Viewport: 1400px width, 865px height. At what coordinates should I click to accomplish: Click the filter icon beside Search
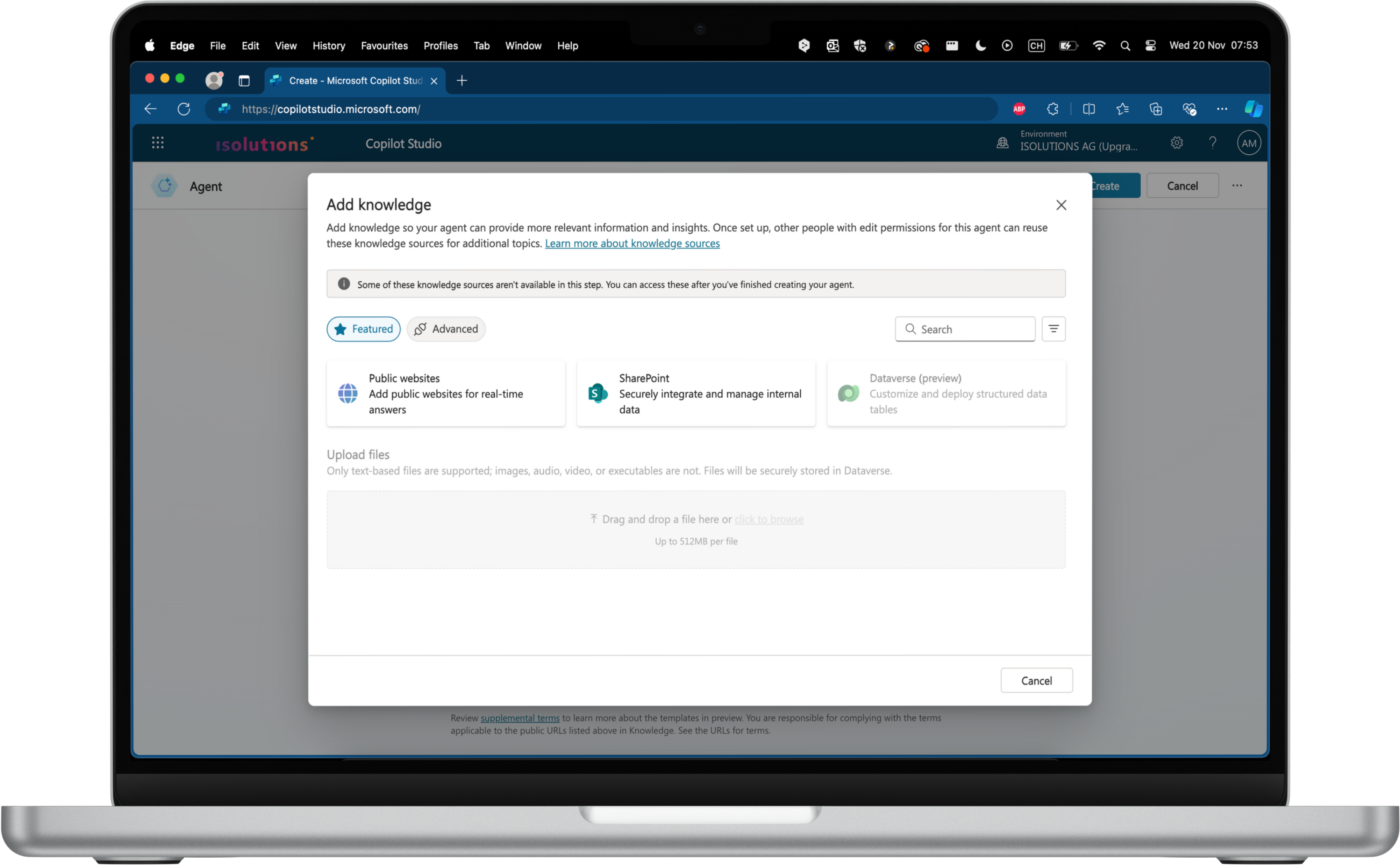(1053, 329)
